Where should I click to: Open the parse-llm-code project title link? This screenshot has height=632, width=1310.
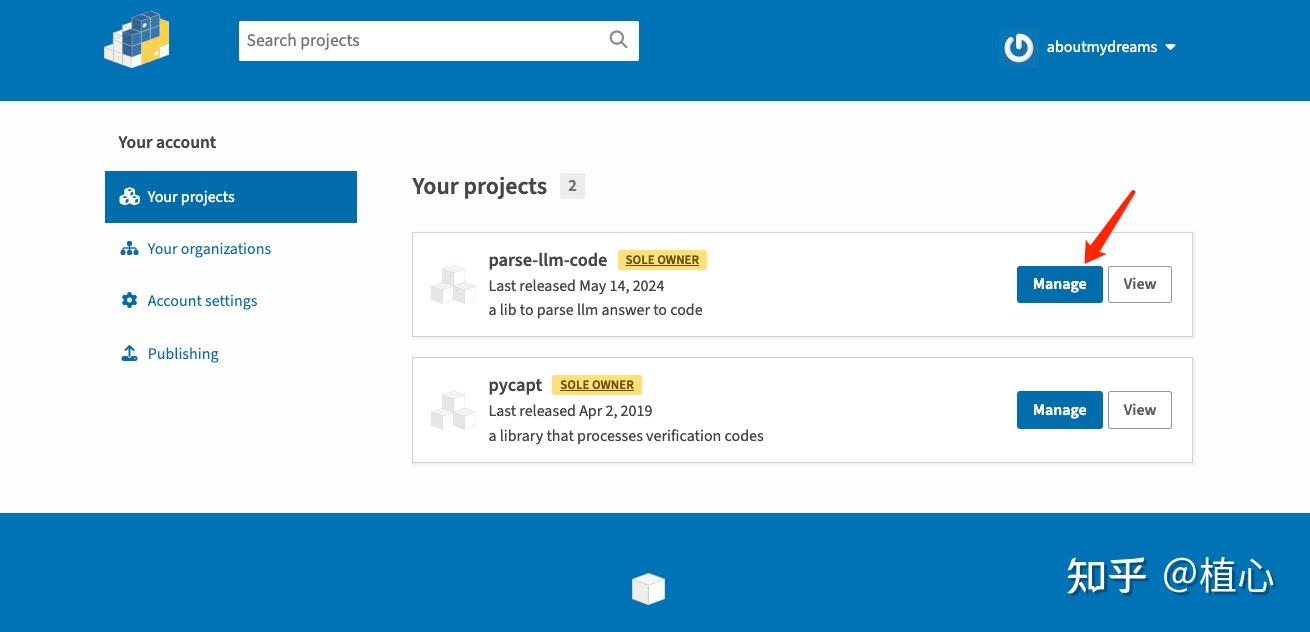547,260
